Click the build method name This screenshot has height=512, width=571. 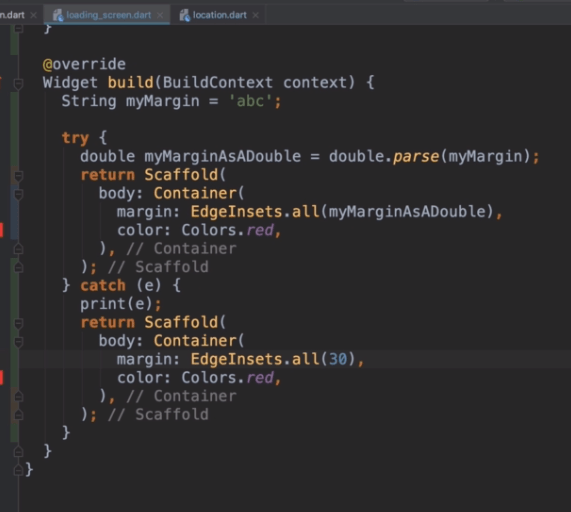coord(131,83)
